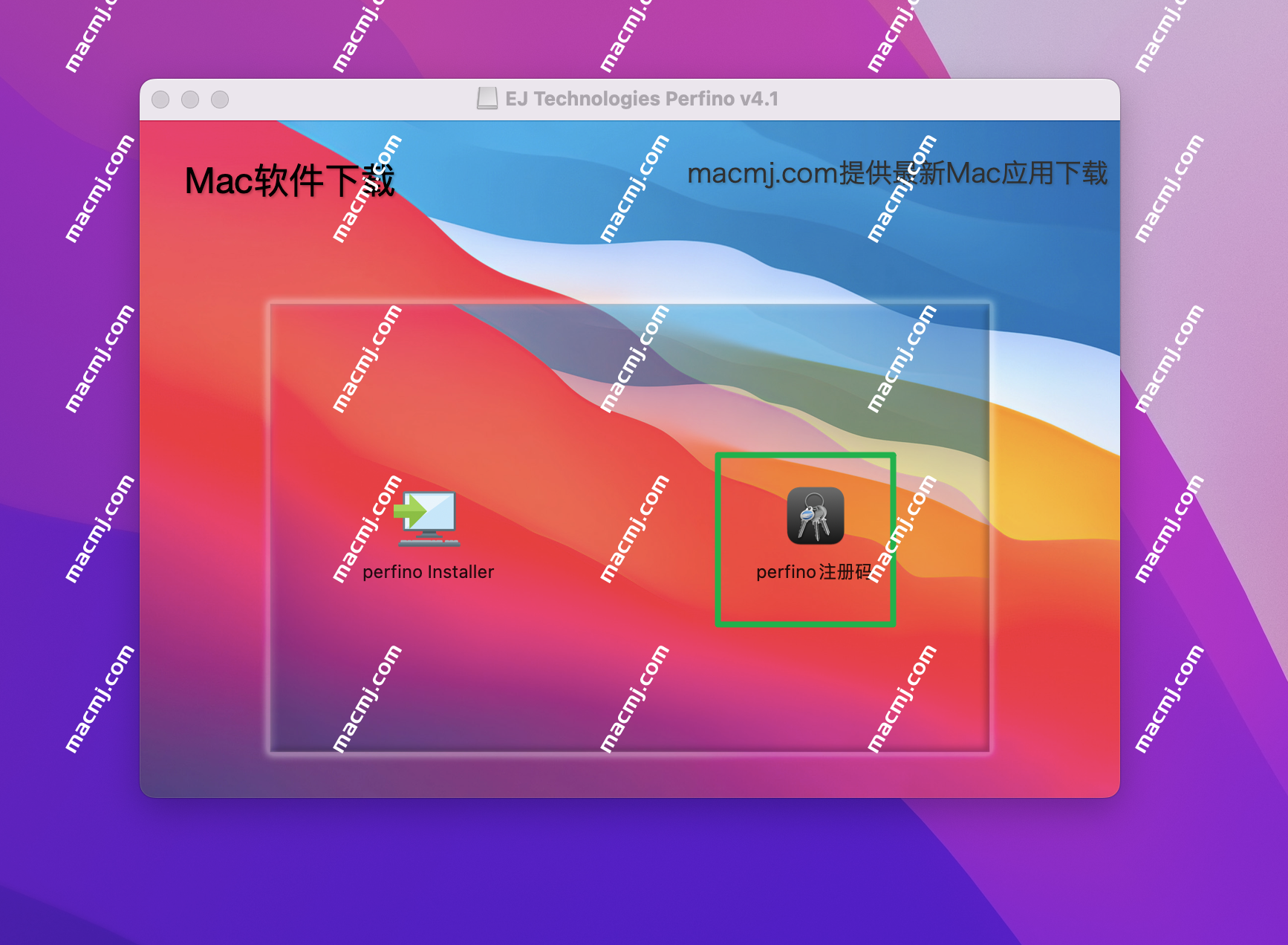The image size is (1288, 945).
Task: Click the disk icon in the window title
Action: [x=487, y=99]
